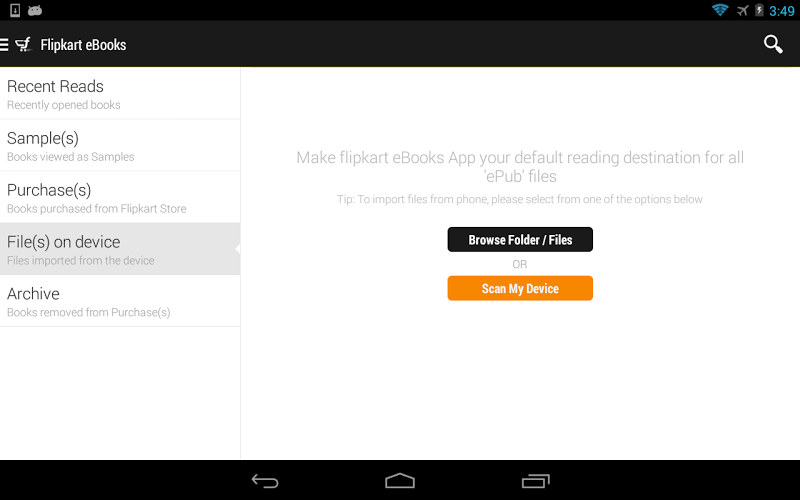Viewport: 800px width, 500px height.
Task: Click the Scan My Device button
Action: pos(520,288)
